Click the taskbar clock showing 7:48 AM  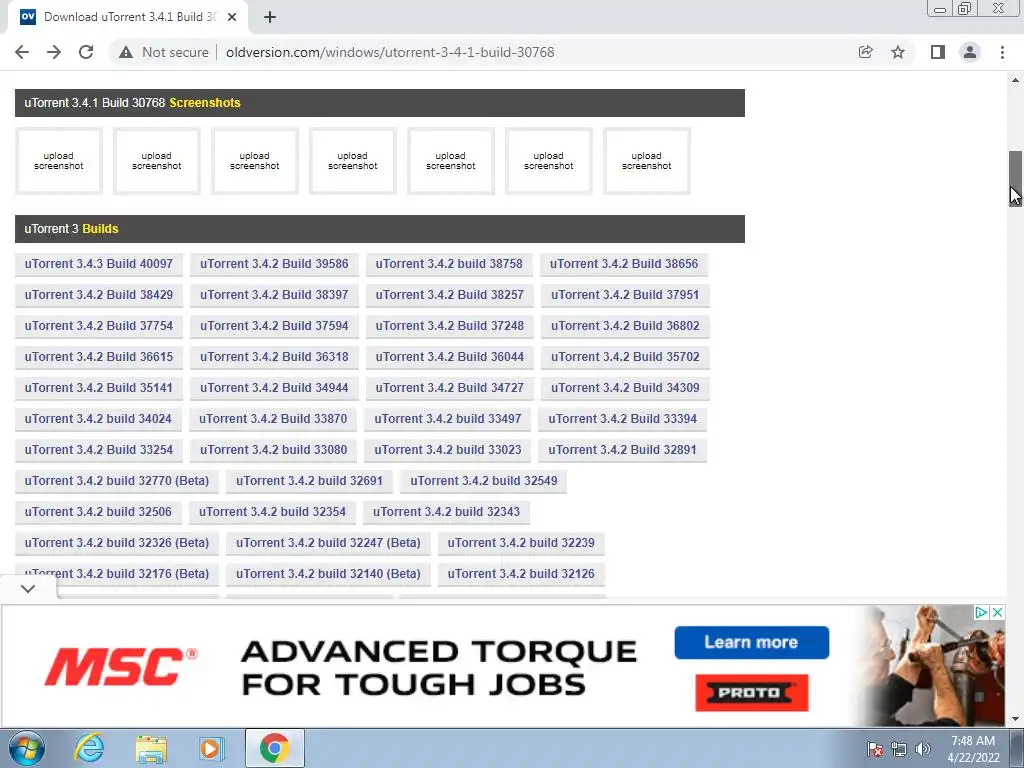pos(973,749)
